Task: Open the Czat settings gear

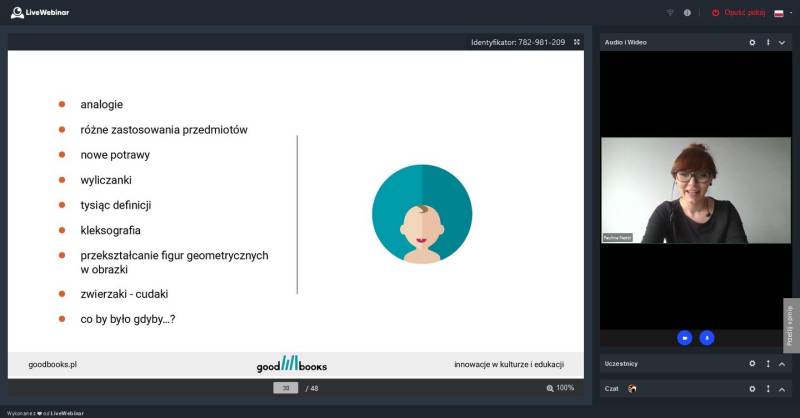Action: click(x=752, y=388)
